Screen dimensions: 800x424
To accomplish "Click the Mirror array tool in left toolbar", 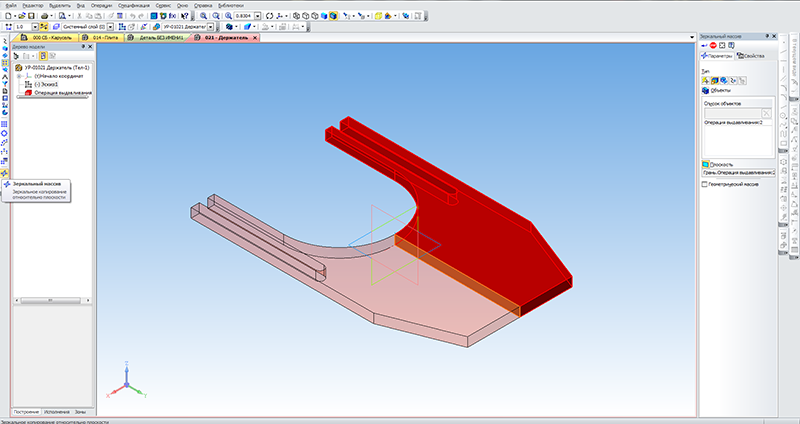I will click(x=6, y=173).
